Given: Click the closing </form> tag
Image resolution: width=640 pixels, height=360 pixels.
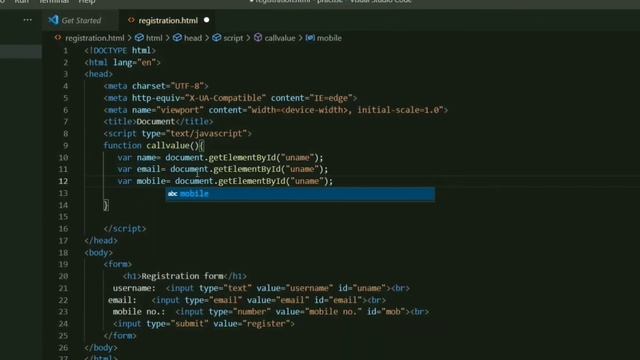Looking at the screenshot, I should 120,336.
